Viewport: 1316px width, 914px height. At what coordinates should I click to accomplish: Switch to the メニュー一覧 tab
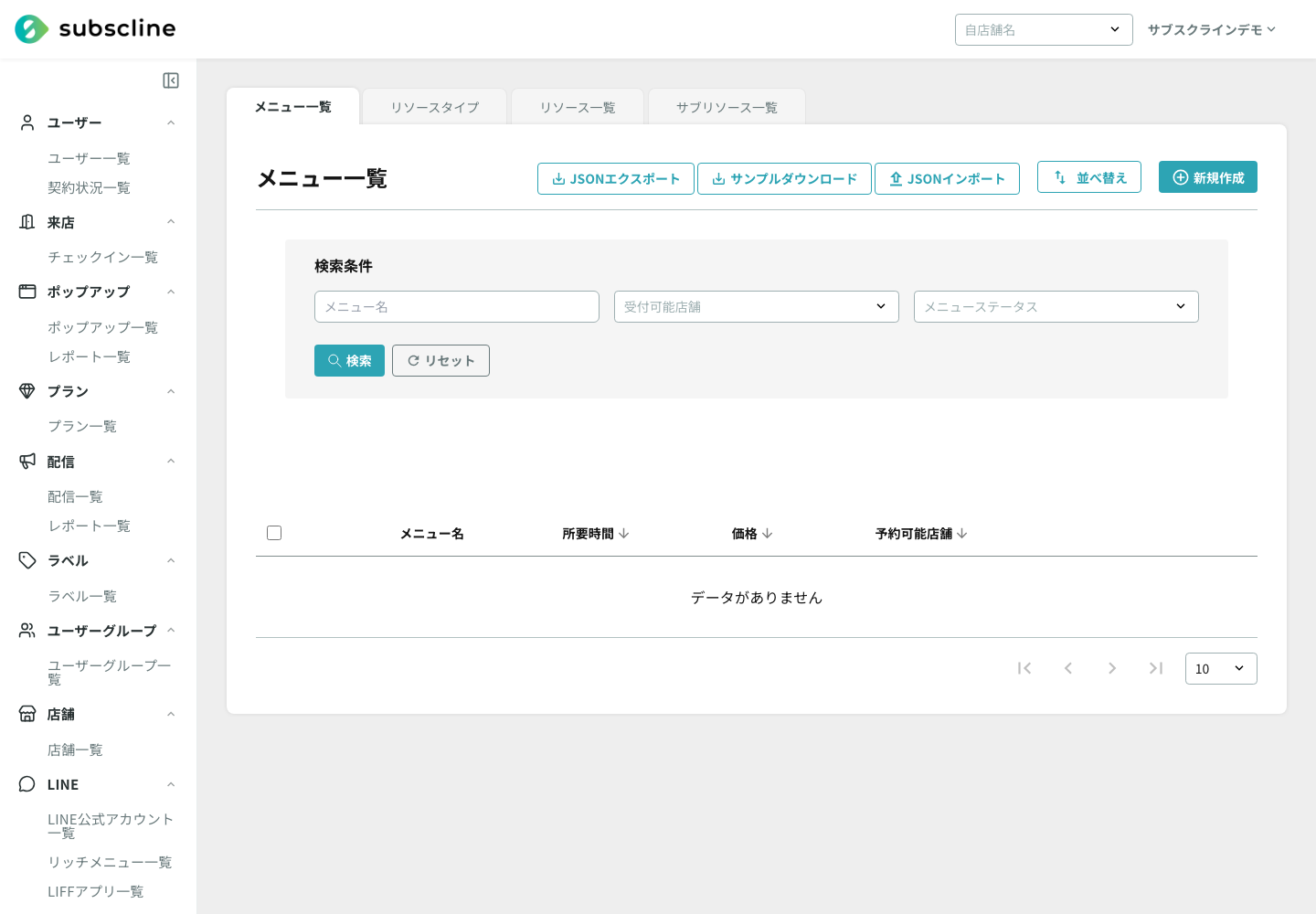pyautogui.click(x=293, y=107)
